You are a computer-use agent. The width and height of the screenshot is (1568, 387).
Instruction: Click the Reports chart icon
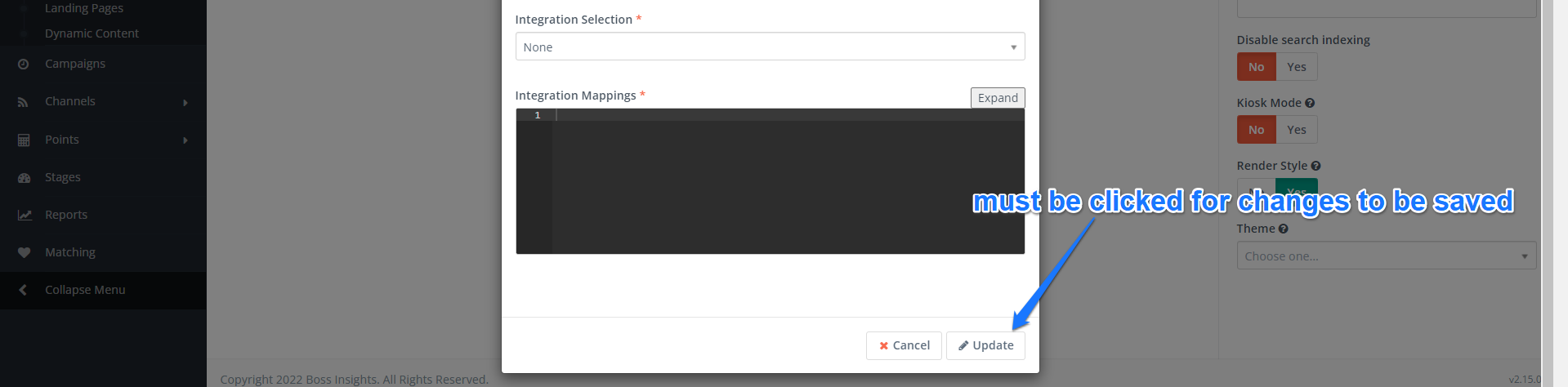click(25, 215)
